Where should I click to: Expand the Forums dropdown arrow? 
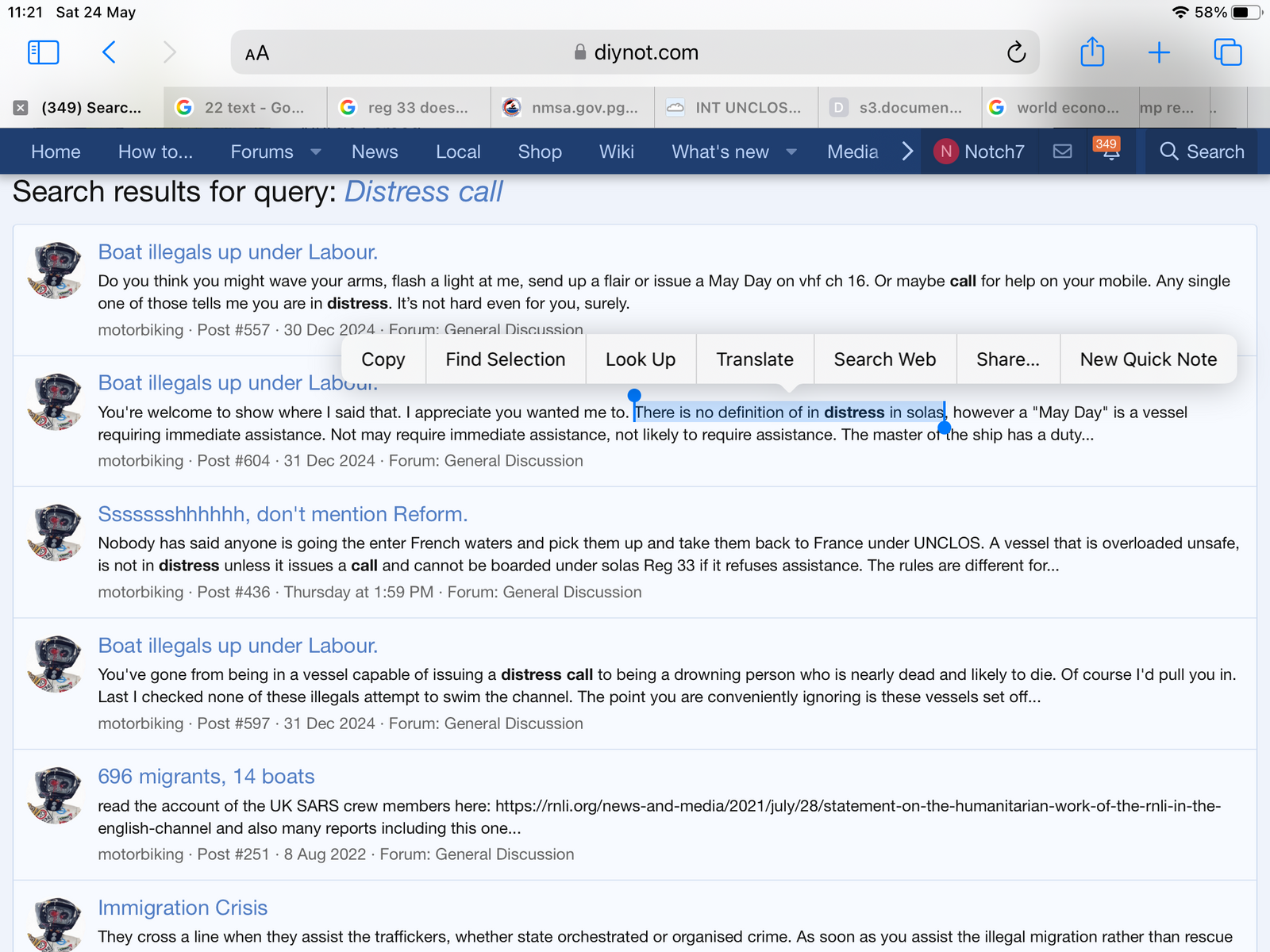316,152
